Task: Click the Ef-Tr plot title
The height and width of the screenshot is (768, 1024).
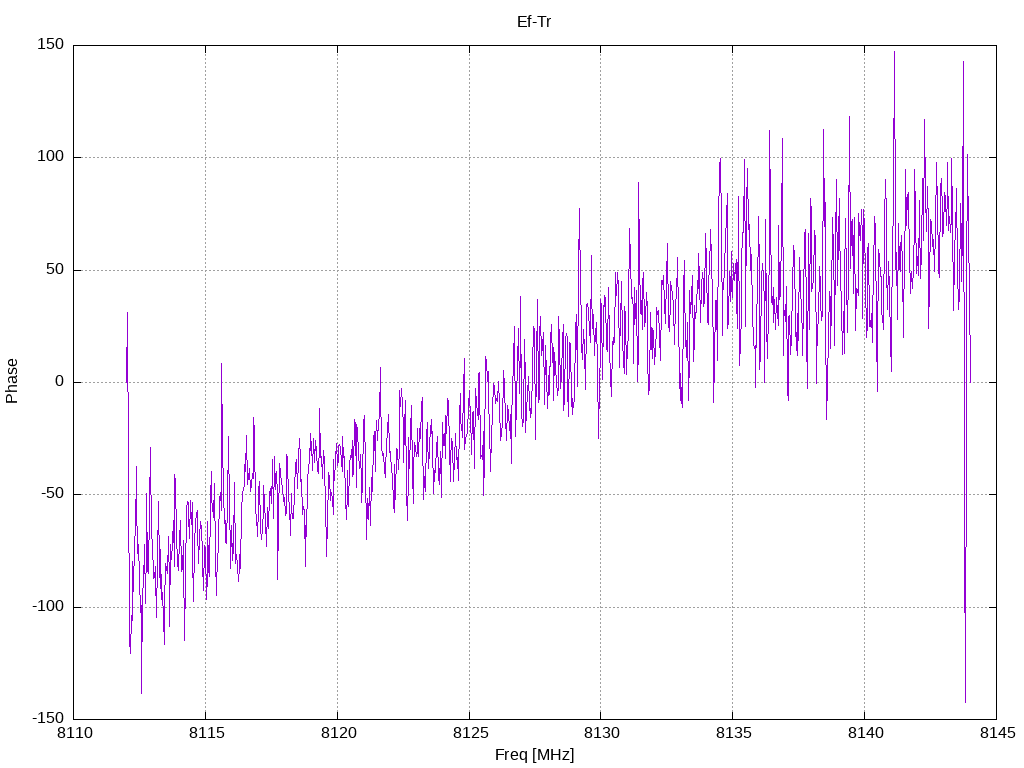Action: (534, 22)
